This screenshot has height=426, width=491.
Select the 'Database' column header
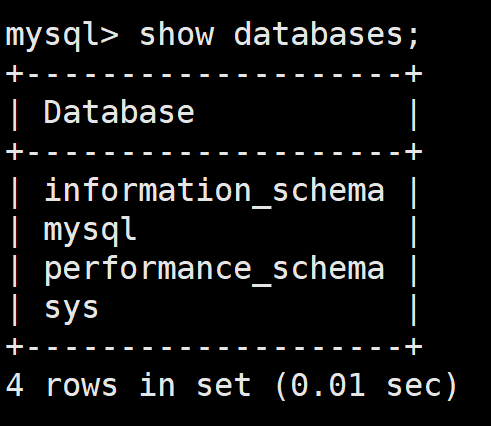click(119, 112)
